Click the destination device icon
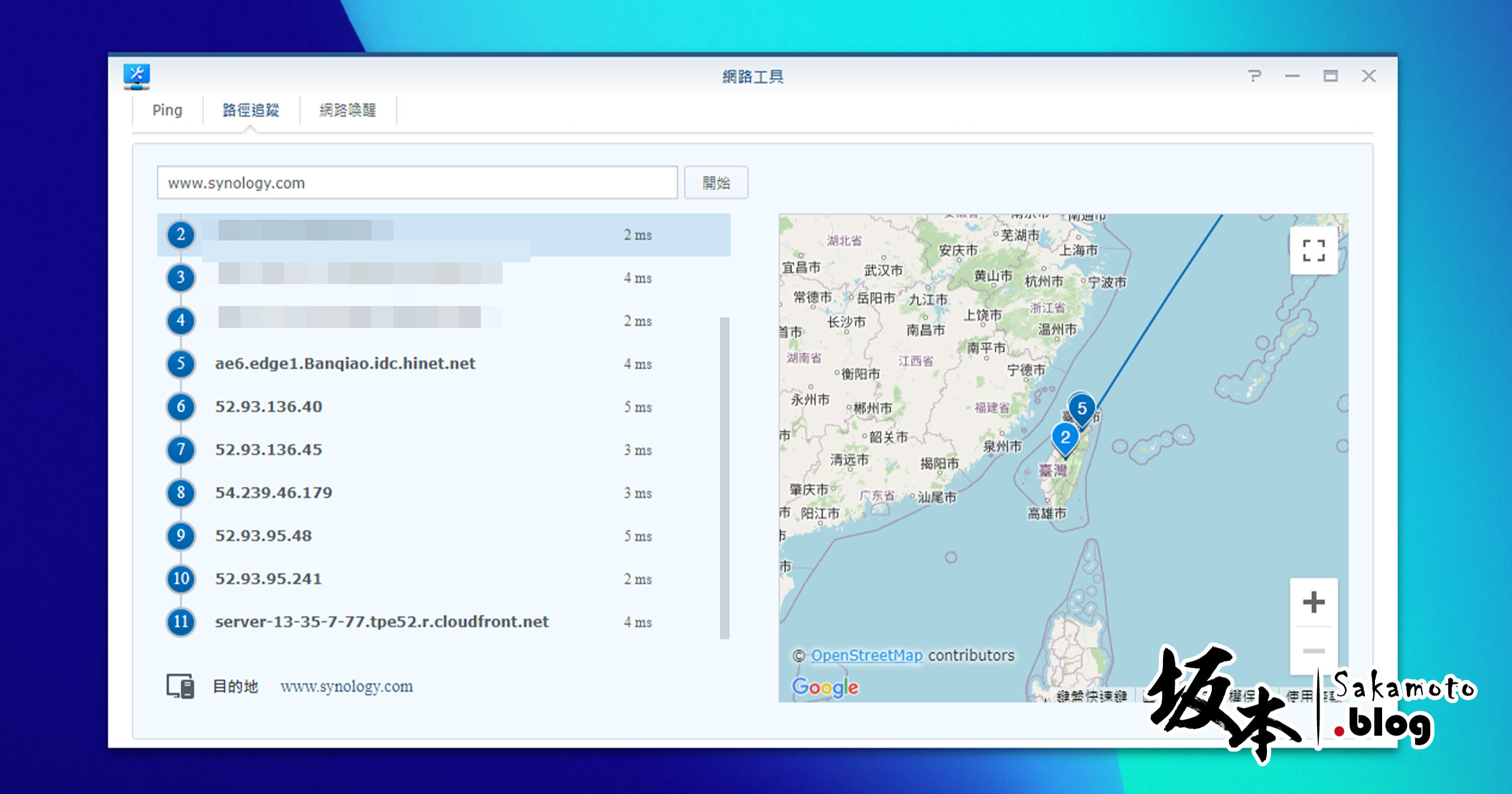This screenshot has width=1512, height=794. (x=180, y=686)
